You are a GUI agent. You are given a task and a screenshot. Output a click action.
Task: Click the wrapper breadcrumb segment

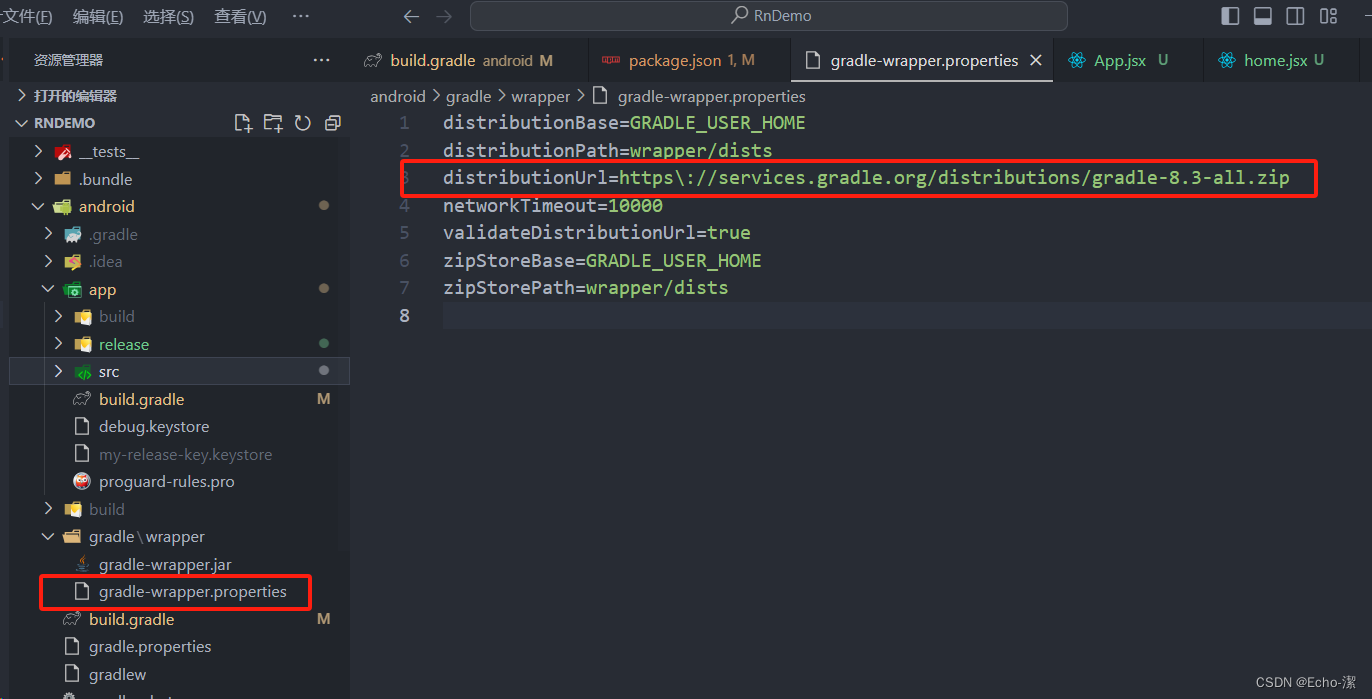pyautogui.click(x=540, y=96)
